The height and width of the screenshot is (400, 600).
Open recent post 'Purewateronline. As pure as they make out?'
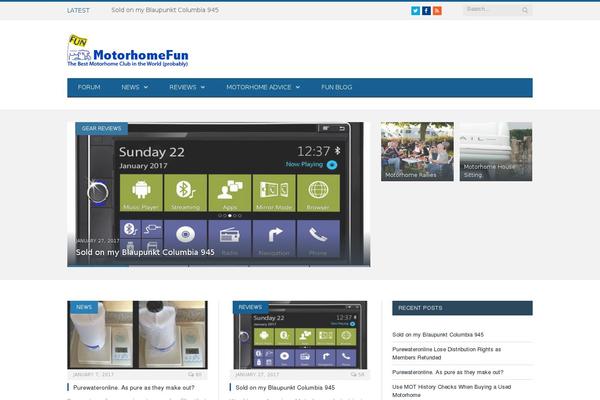[448, 372]
